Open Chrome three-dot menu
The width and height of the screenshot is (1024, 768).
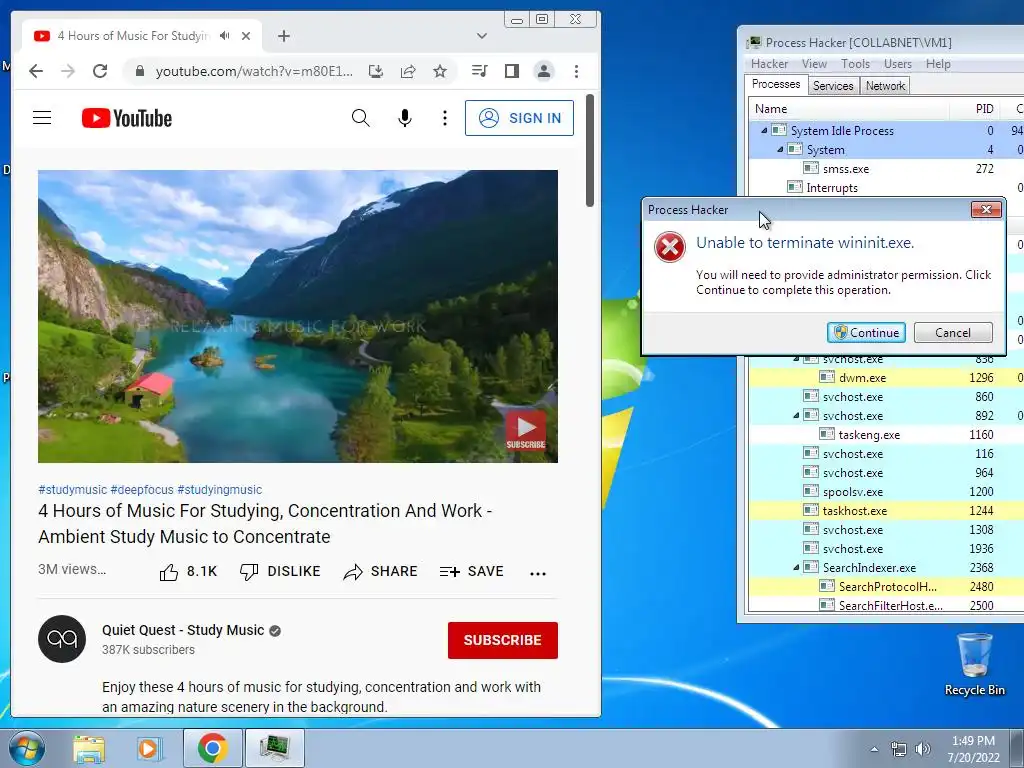pos(576,71)
